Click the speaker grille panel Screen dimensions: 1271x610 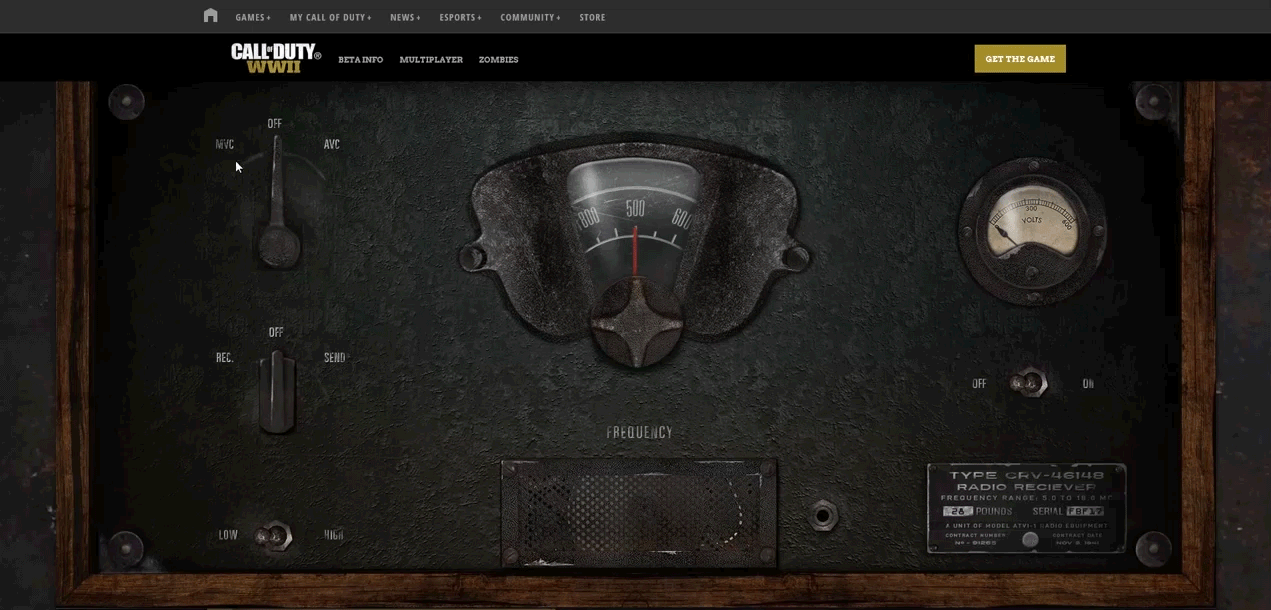pyautogui.click(x=639, y=514)
